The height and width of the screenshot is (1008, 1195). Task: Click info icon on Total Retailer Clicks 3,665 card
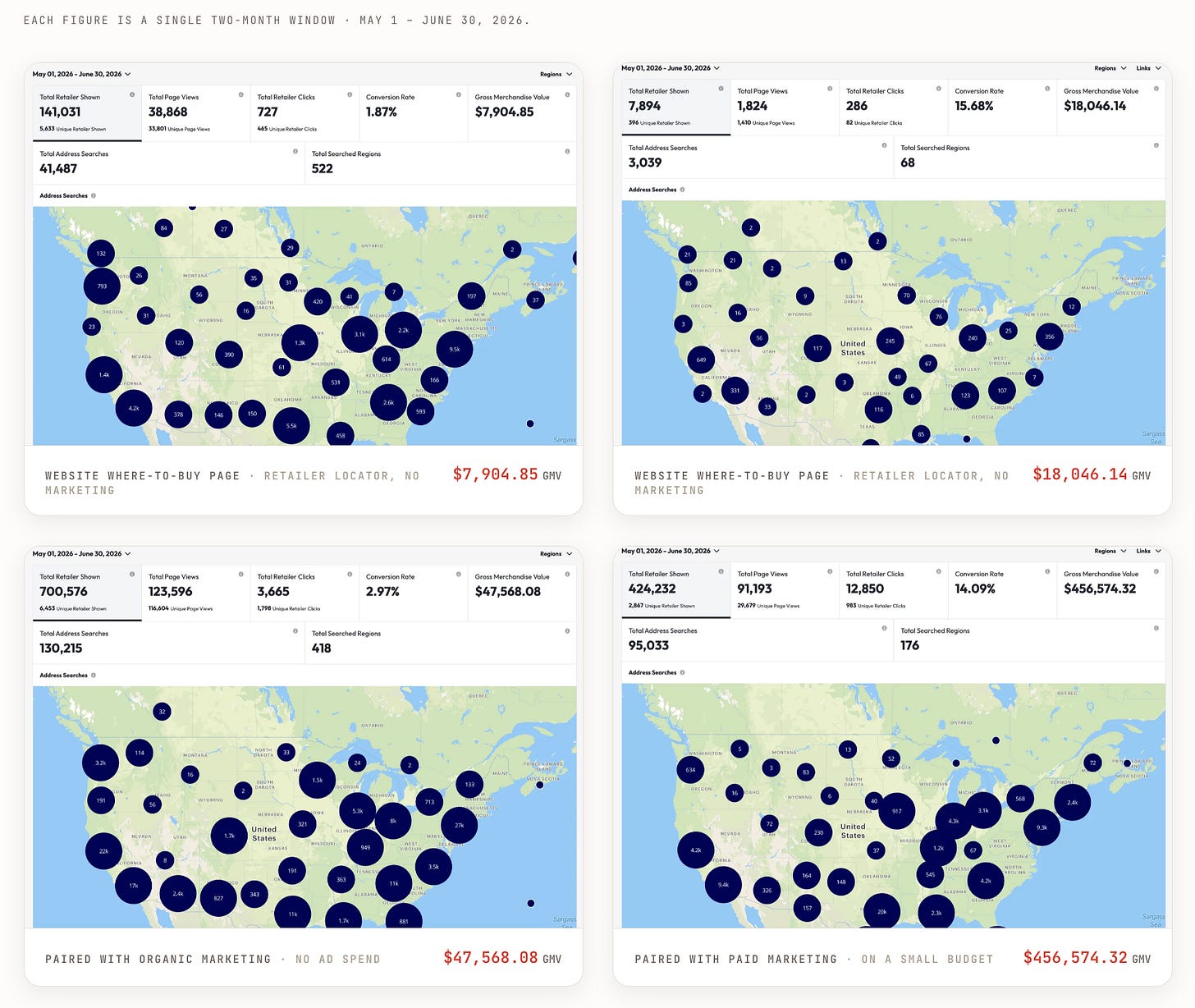[x=350, y=574]
